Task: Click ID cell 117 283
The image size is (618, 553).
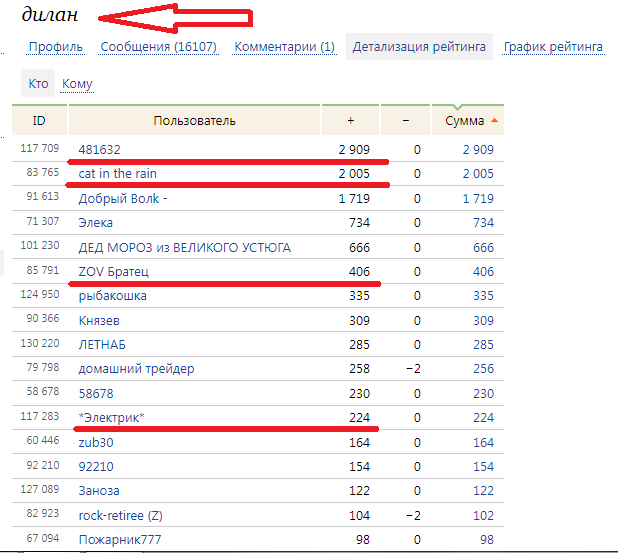Action: click(39, 416)
